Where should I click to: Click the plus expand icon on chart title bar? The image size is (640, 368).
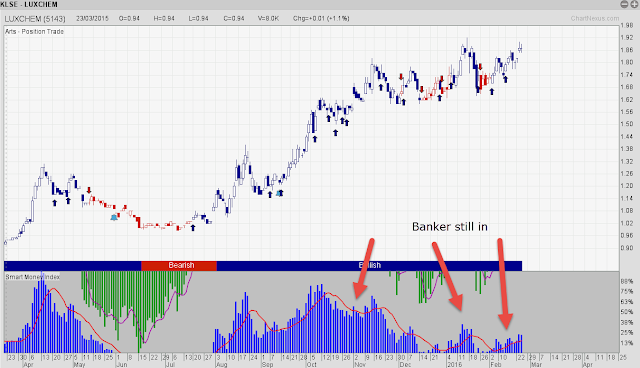(634, 4)
